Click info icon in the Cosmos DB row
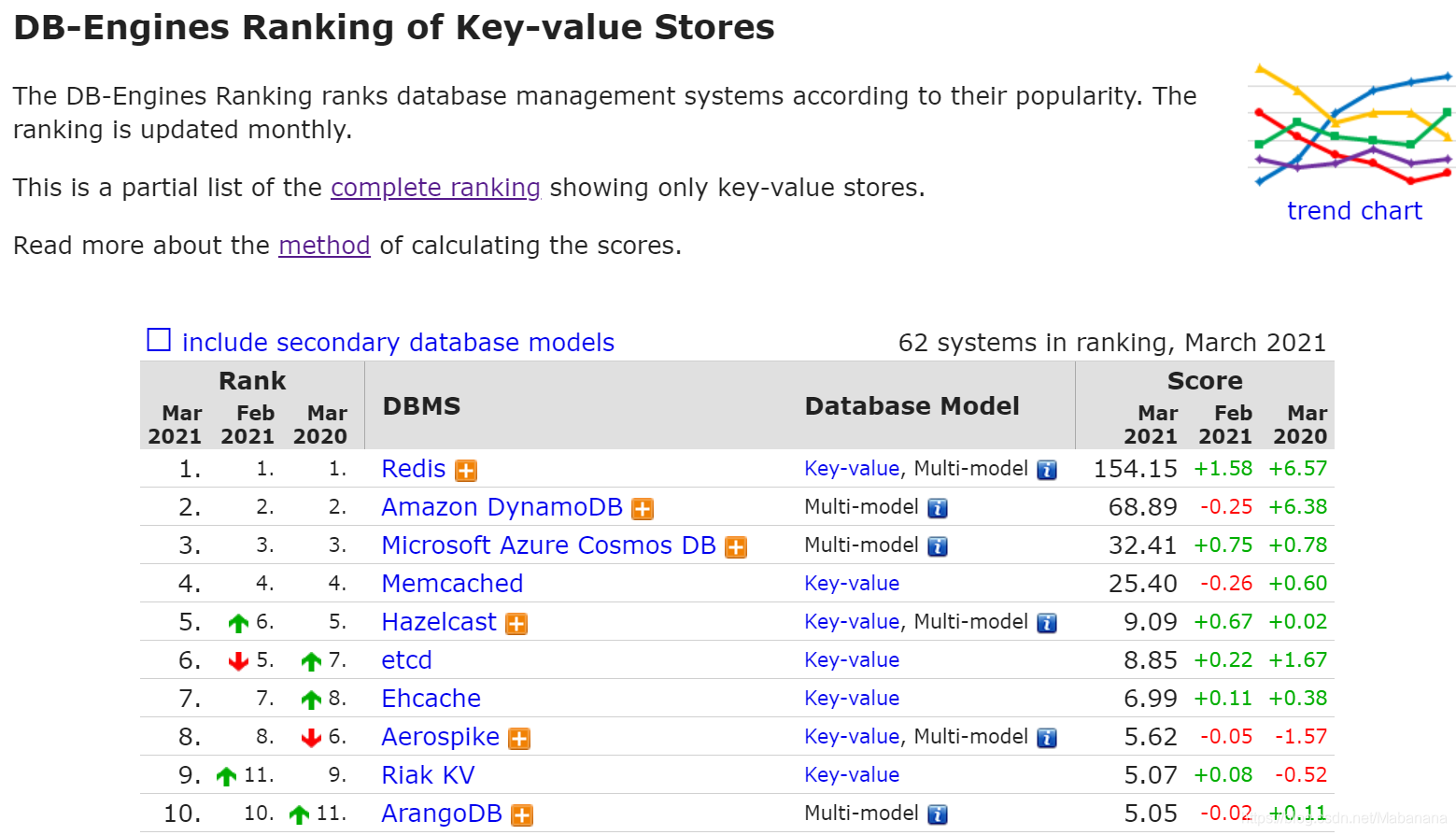 pyautogui.click(x=938, y=546)
